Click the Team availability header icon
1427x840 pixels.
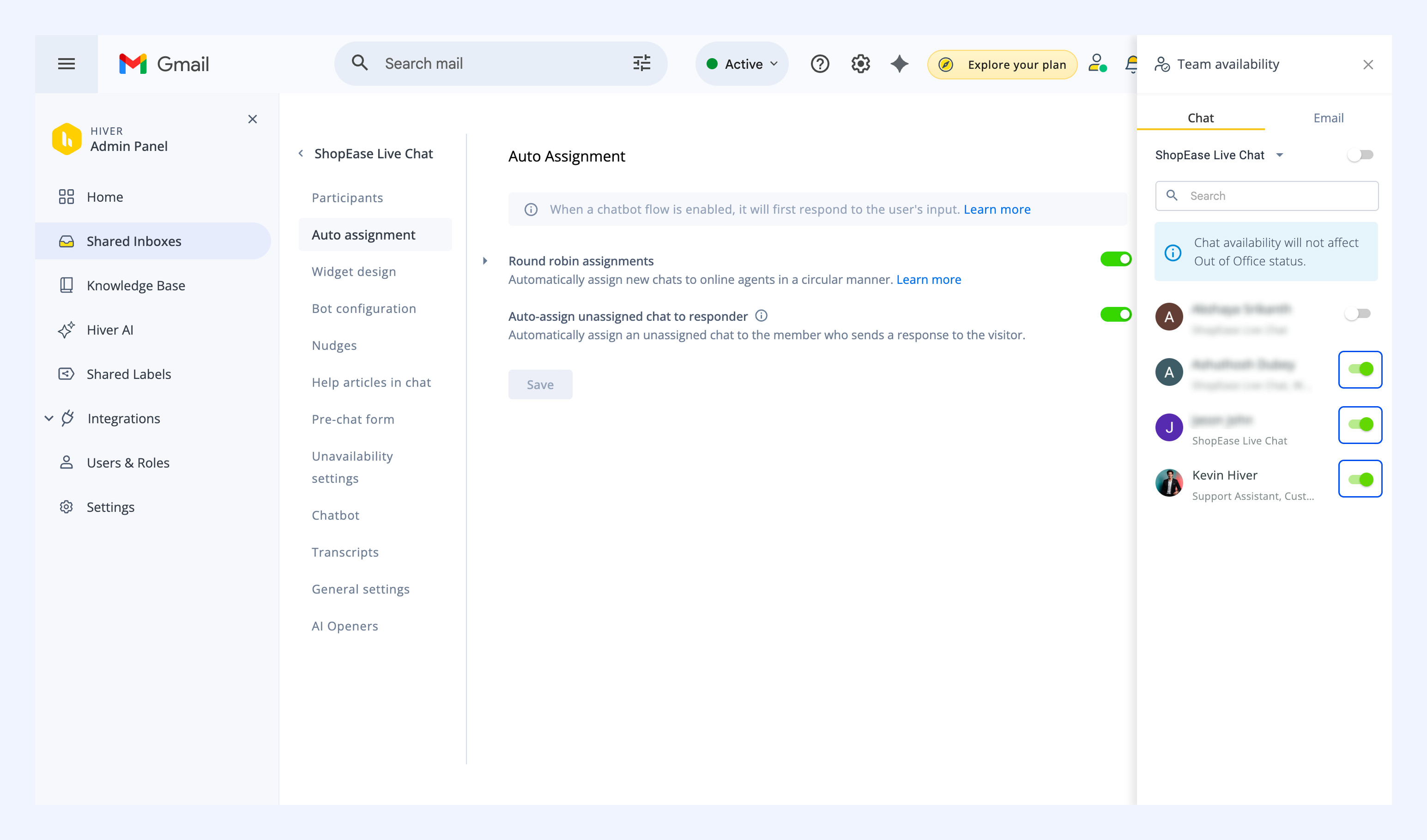tap(1162, 65)
